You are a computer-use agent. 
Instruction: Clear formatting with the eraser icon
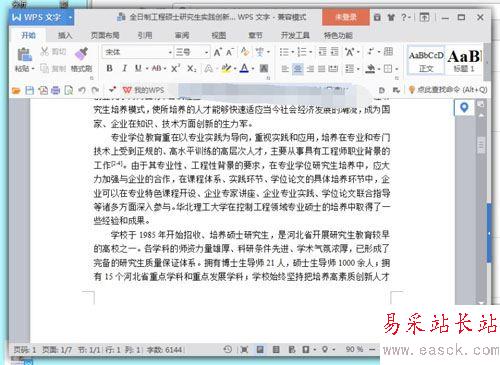coord(245,52)
